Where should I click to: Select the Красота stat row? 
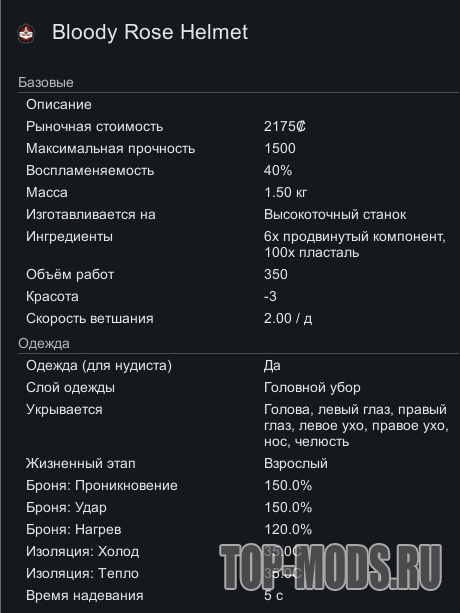[x=238, y=296]
